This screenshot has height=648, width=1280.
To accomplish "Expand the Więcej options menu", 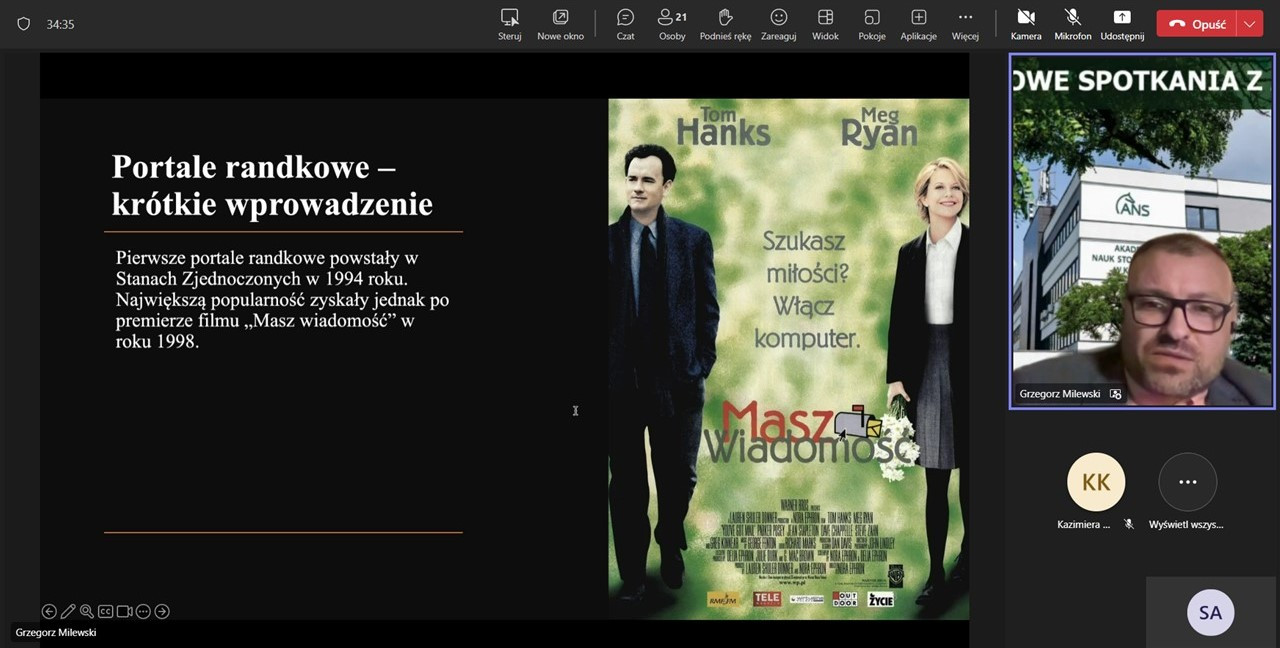I will pos(965,24).
